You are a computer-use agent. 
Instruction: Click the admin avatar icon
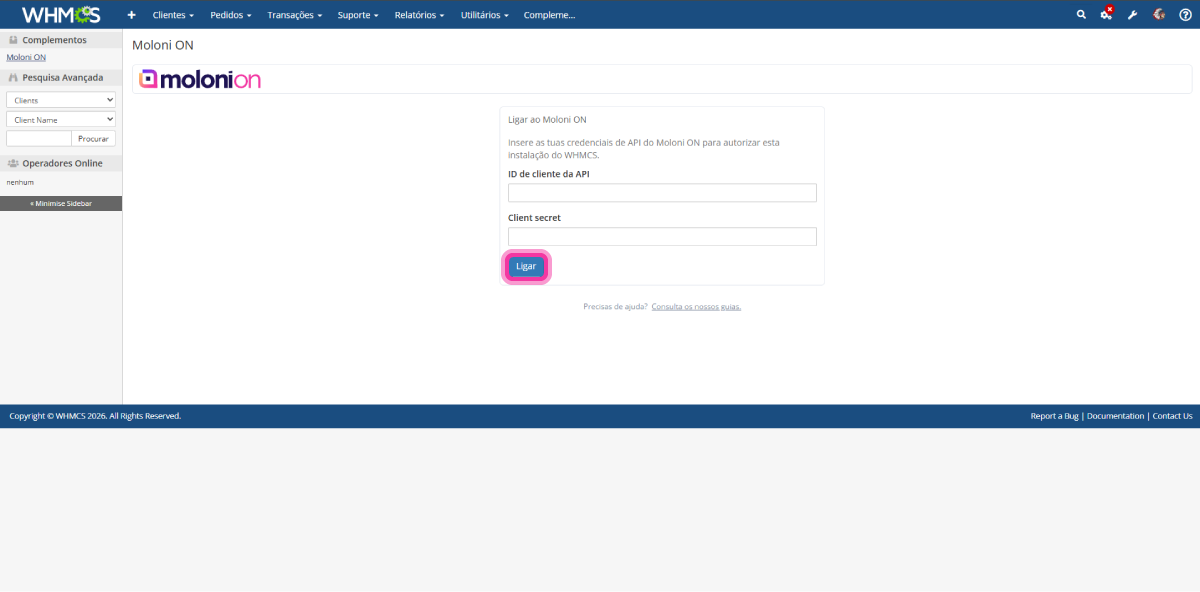tap(1159, 15)
